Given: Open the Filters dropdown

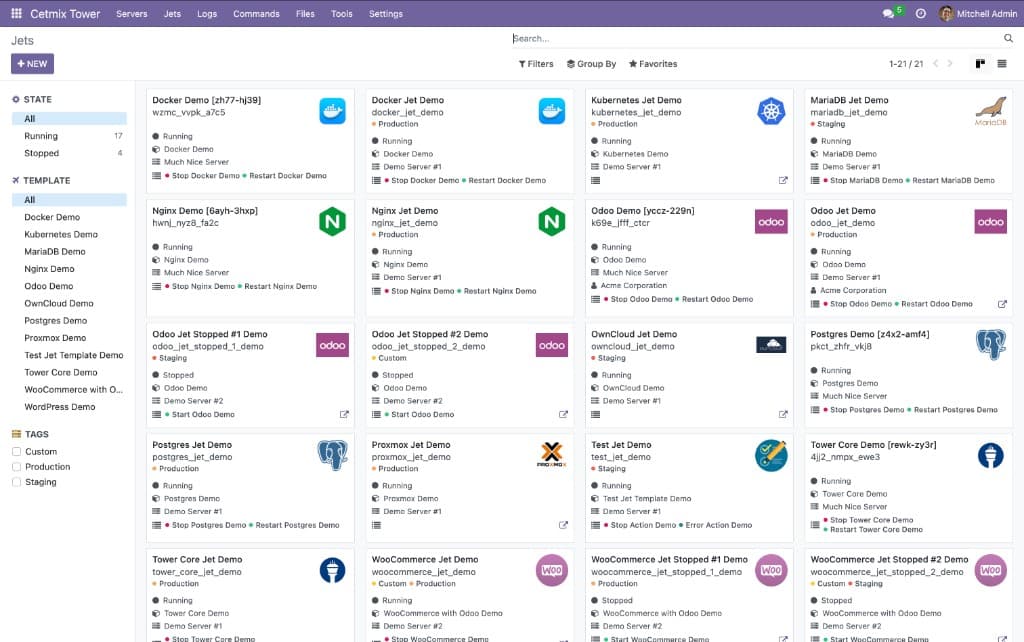Looking at the screenshot, I should tap(536, 63).
